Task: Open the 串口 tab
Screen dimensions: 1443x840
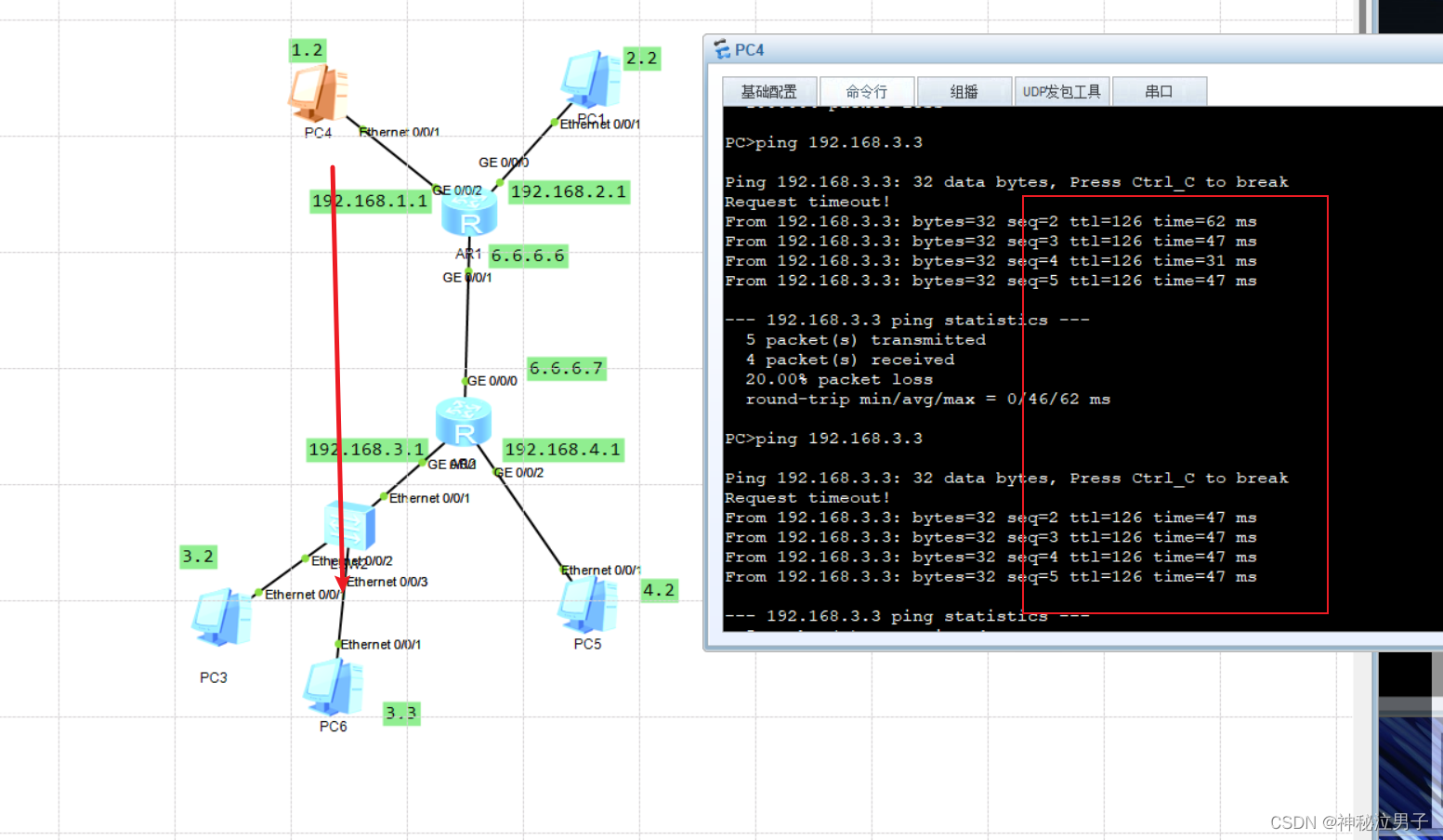Action: coord(1160,91)
